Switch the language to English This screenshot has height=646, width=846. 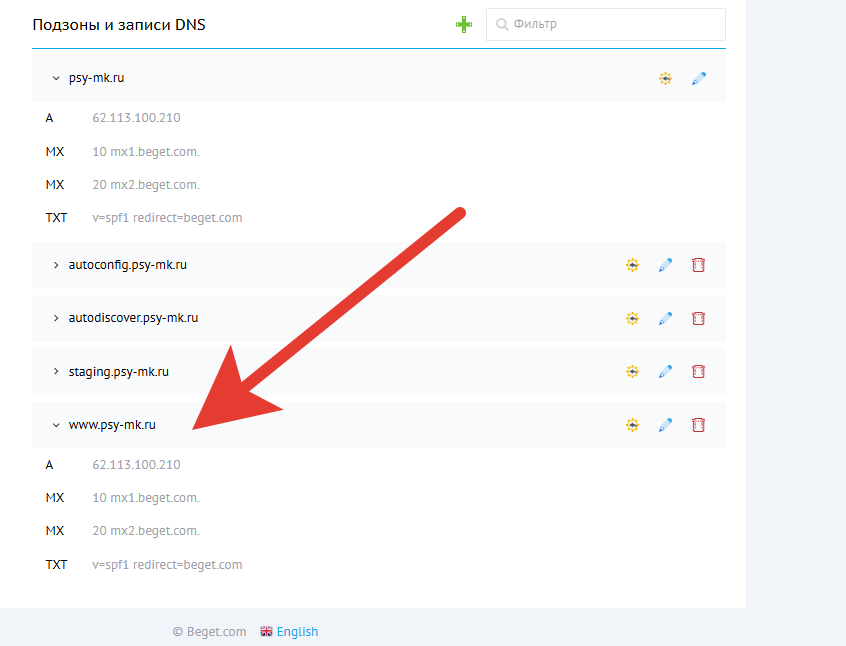(297, 631)
